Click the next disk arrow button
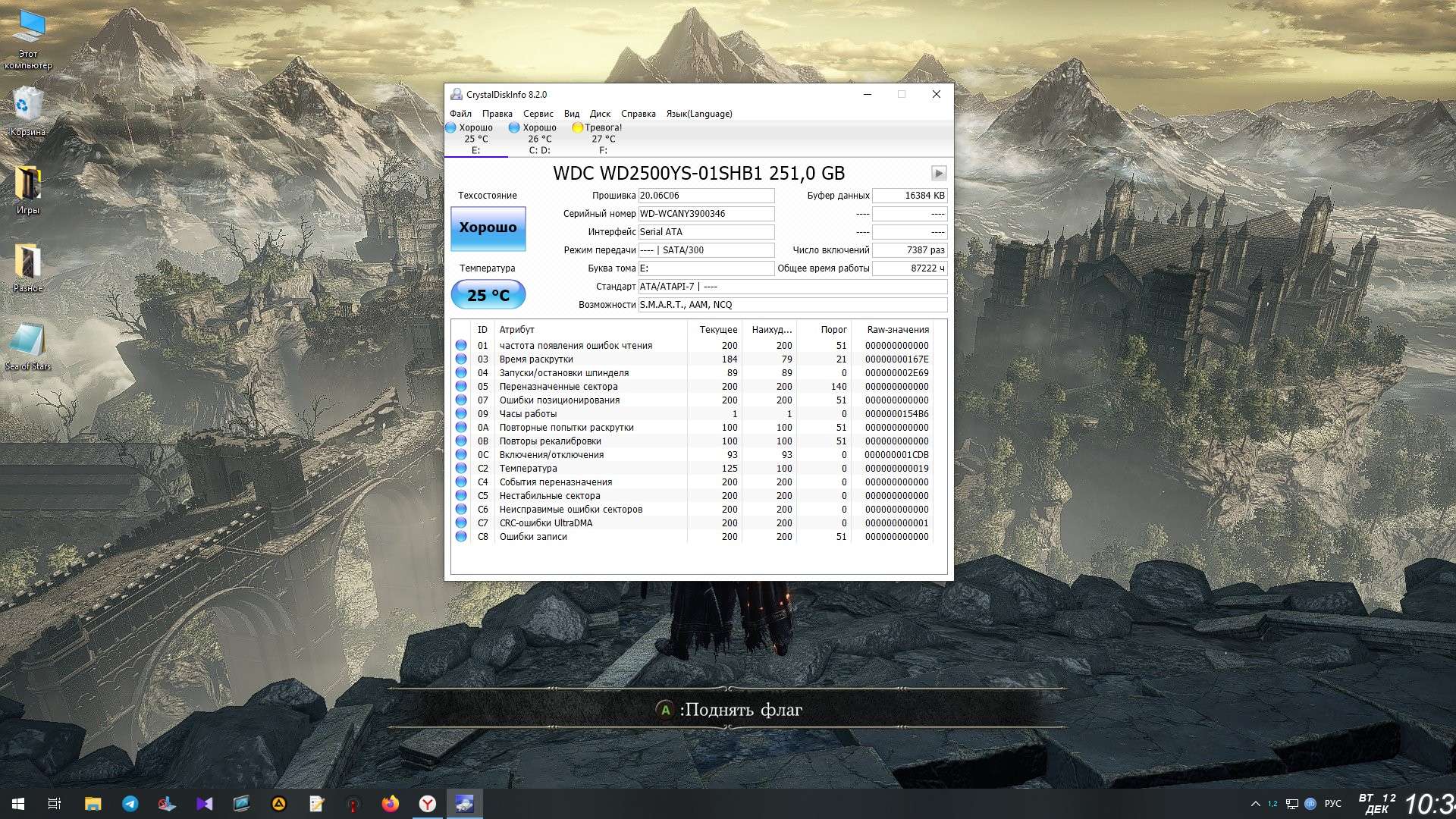 (x=938, y=173)
